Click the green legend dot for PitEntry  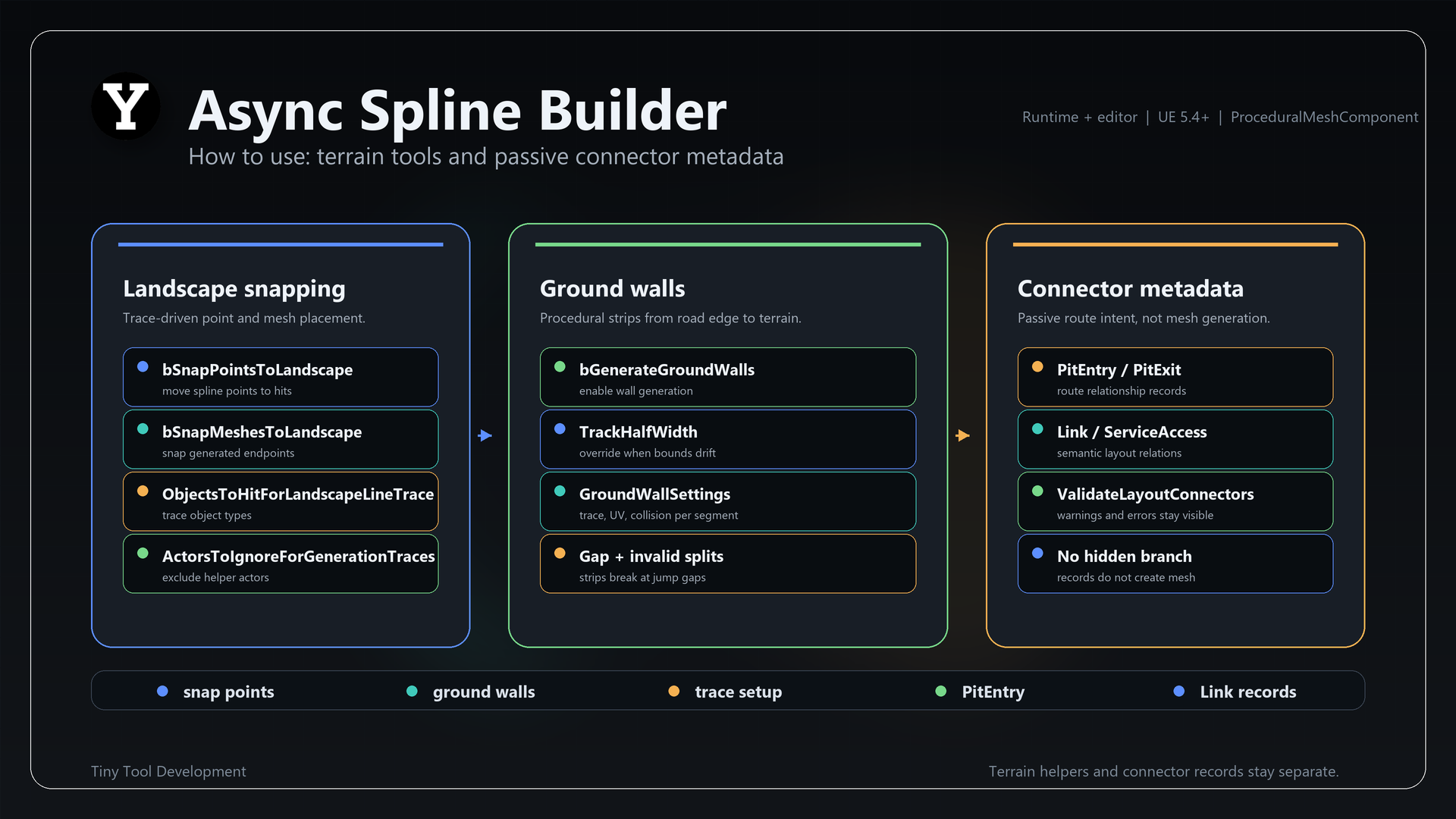[940, 691]
